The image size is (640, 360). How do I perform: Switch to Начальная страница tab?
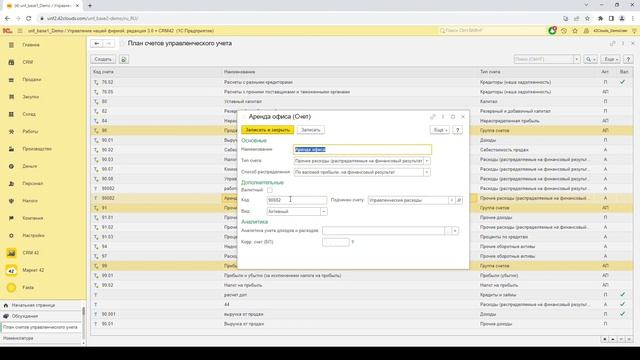pos(33,305)
